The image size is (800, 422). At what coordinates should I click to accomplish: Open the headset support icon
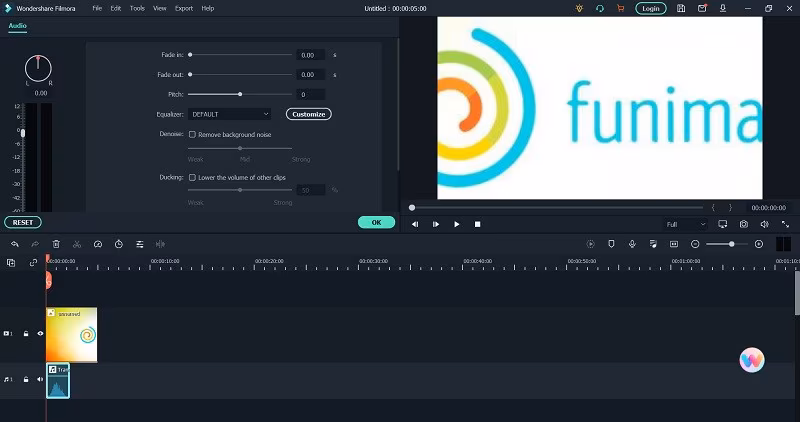(600, 8)
